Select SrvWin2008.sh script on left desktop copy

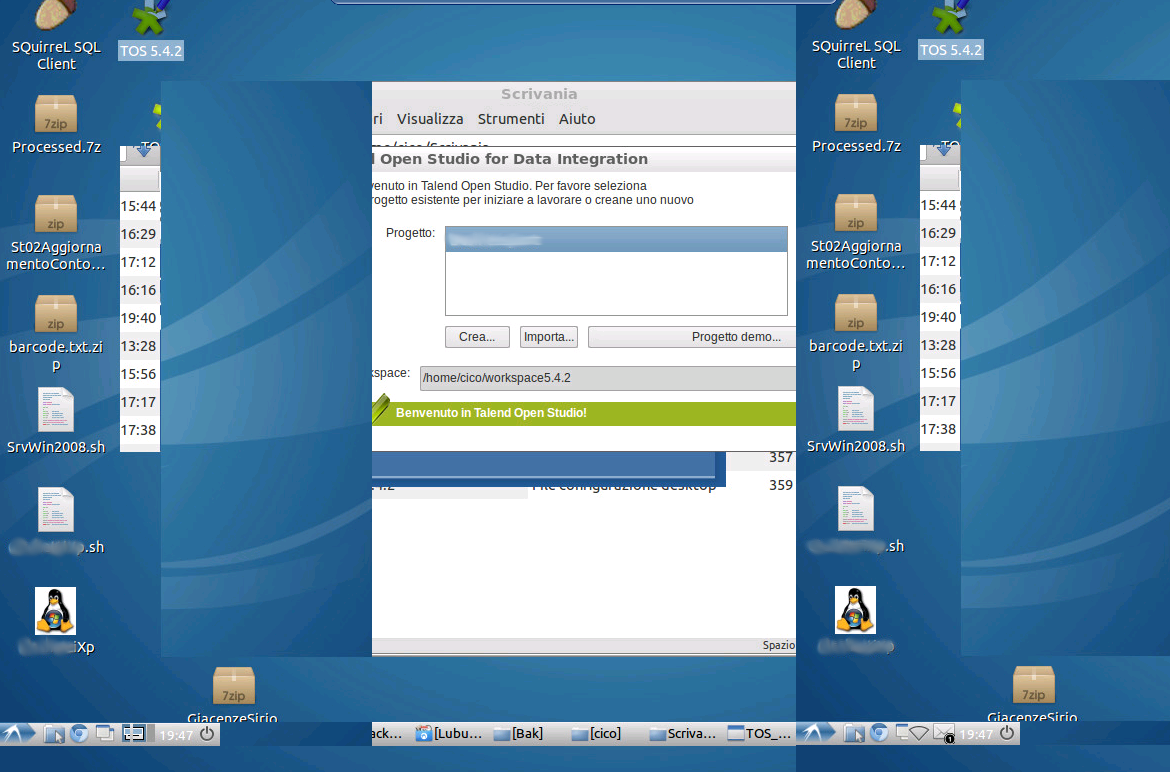pos(56,421)
